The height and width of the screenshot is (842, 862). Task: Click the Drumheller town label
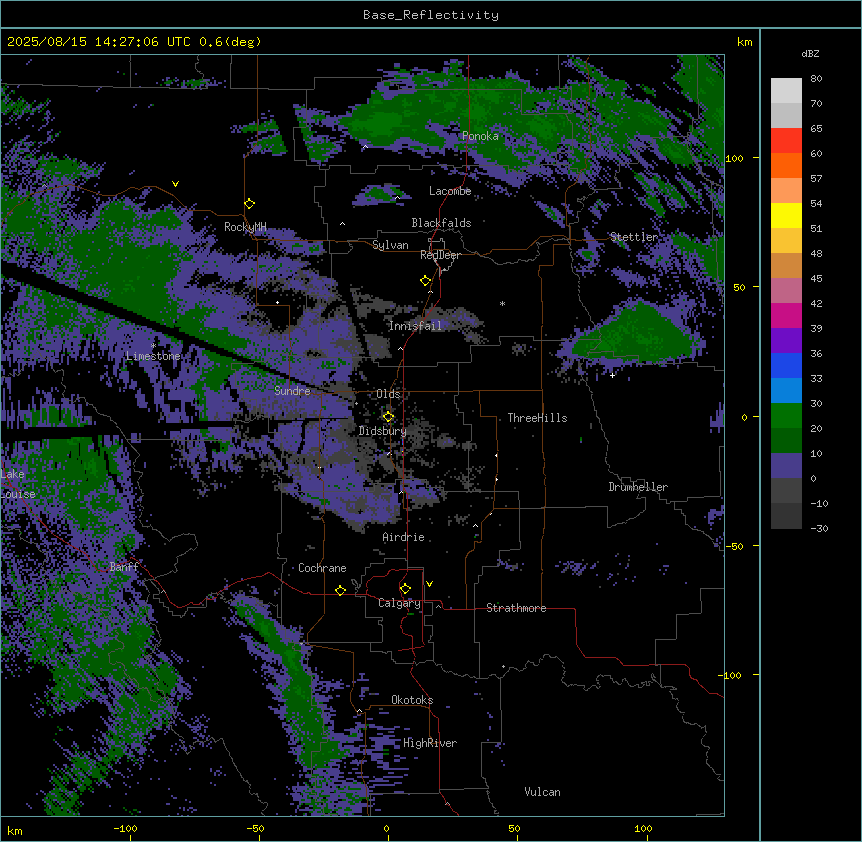pyautogui.click(x=638, y=487)
